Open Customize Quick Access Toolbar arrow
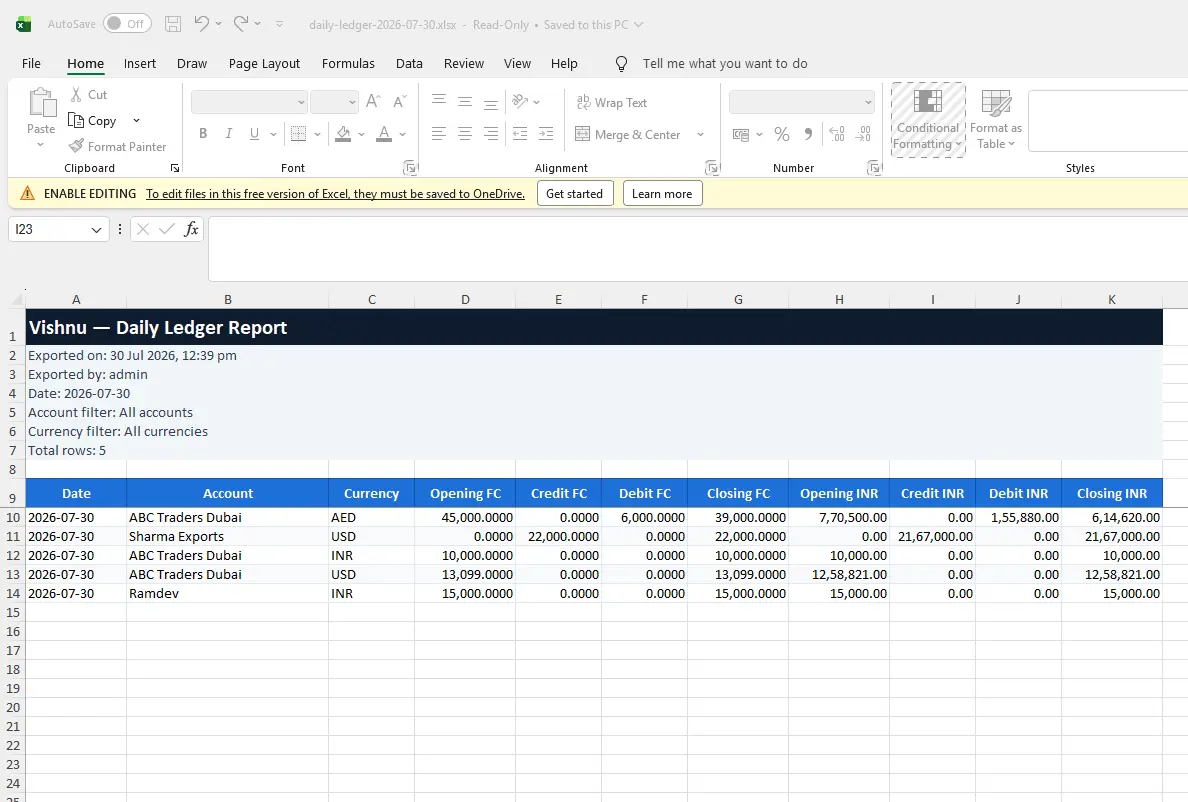 pyautogui.click(x=280, y=24)
